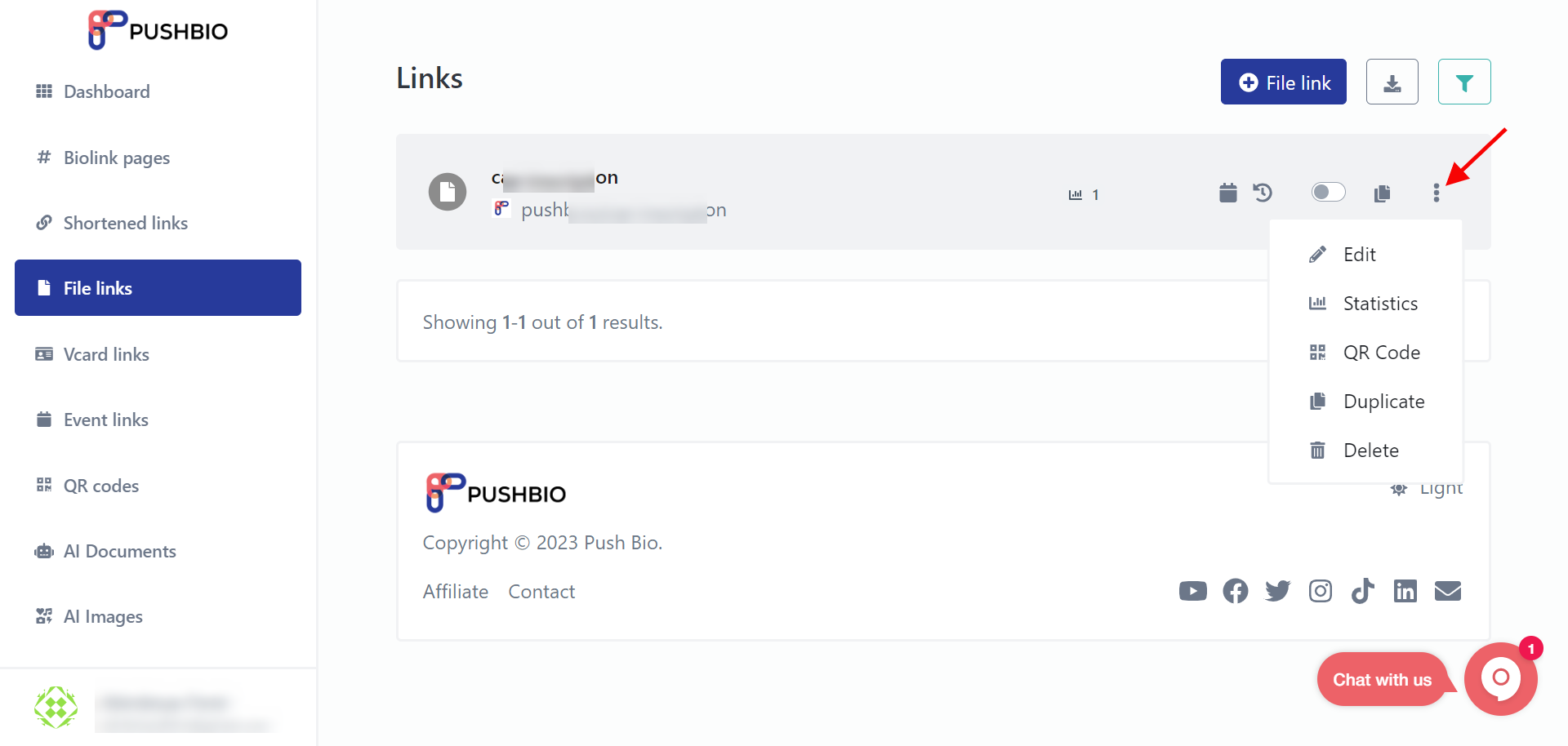The image size is (1568, 746).
Task: Open the Affiliate footer link
Action: tap(456, 592)
